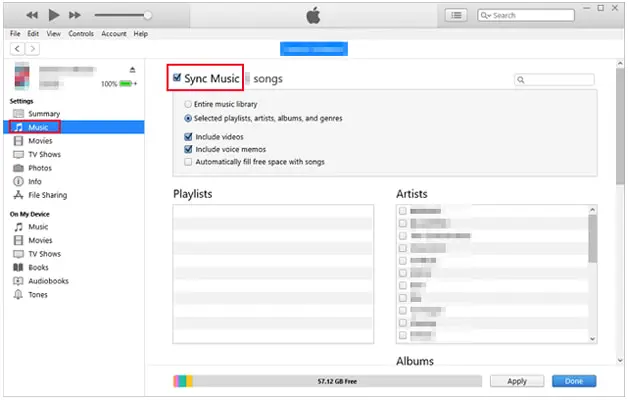Go back with the left chevron button
The height and width of the screenshot is (400, 628).
coord(17,49)
